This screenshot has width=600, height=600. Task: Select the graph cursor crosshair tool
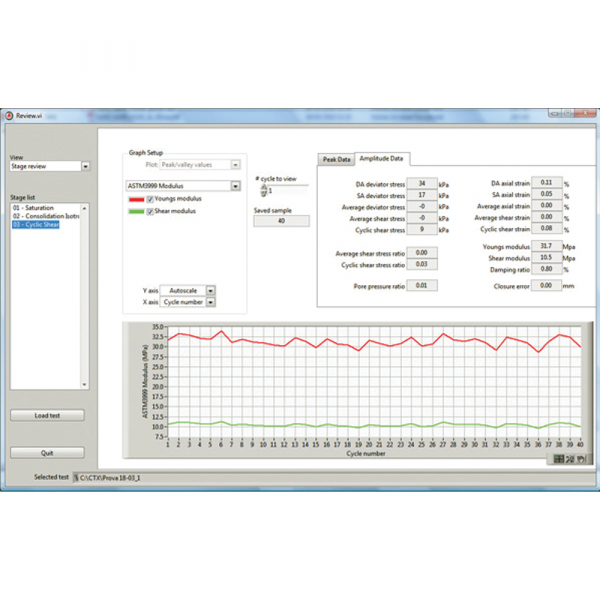click(x=558, y=458)
